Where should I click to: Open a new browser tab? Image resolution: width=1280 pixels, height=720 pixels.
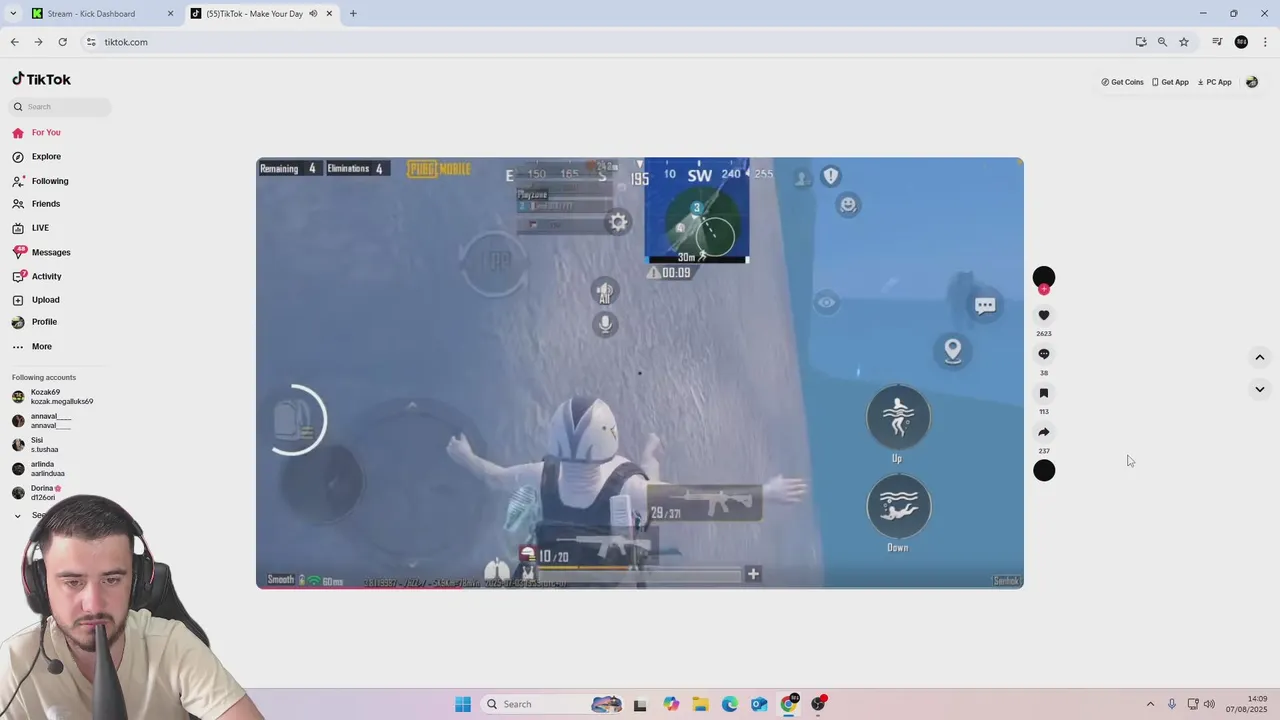(x=353, y=14)
